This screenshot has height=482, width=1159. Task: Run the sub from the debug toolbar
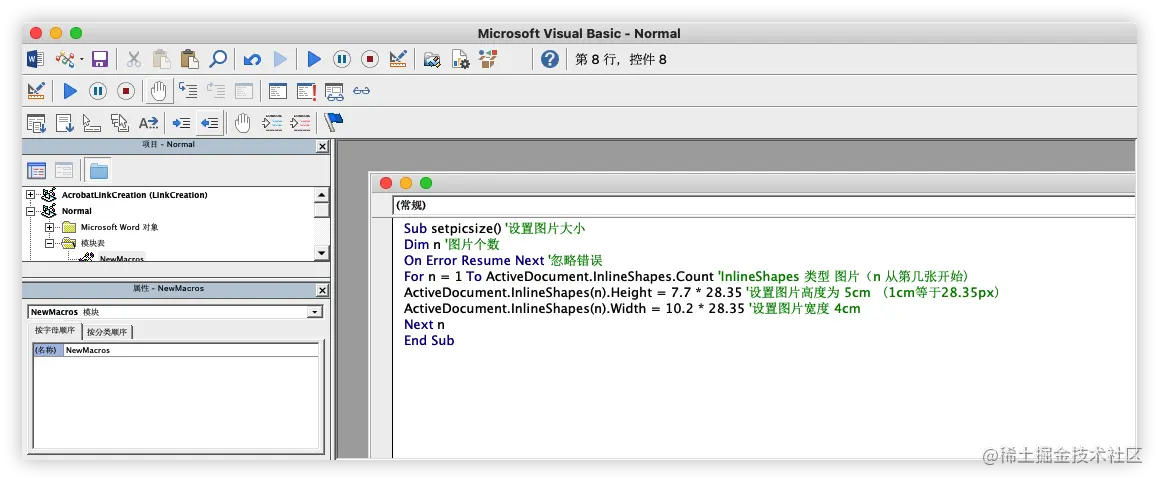click(70, 91)
